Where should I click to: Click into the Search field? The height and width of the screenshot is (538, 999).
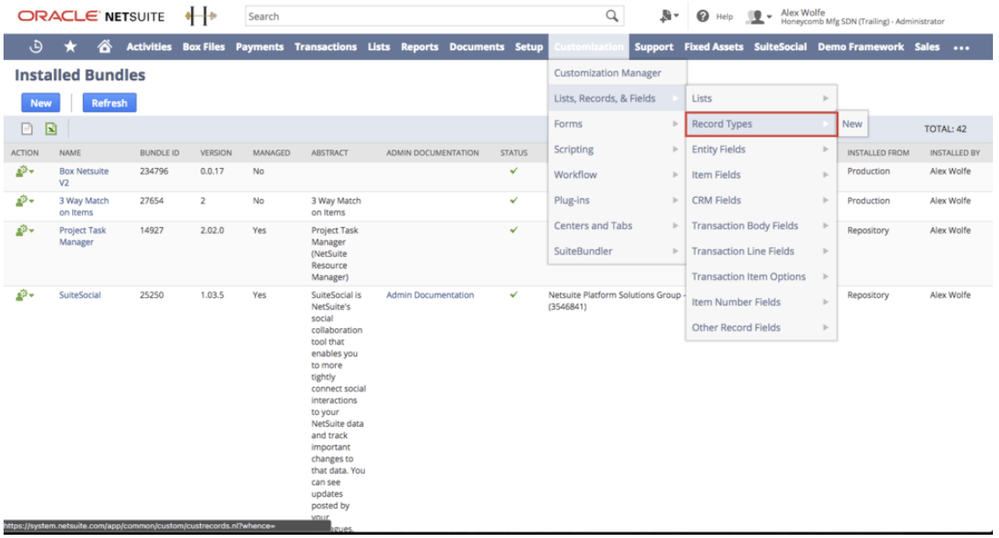click(425, 17)
